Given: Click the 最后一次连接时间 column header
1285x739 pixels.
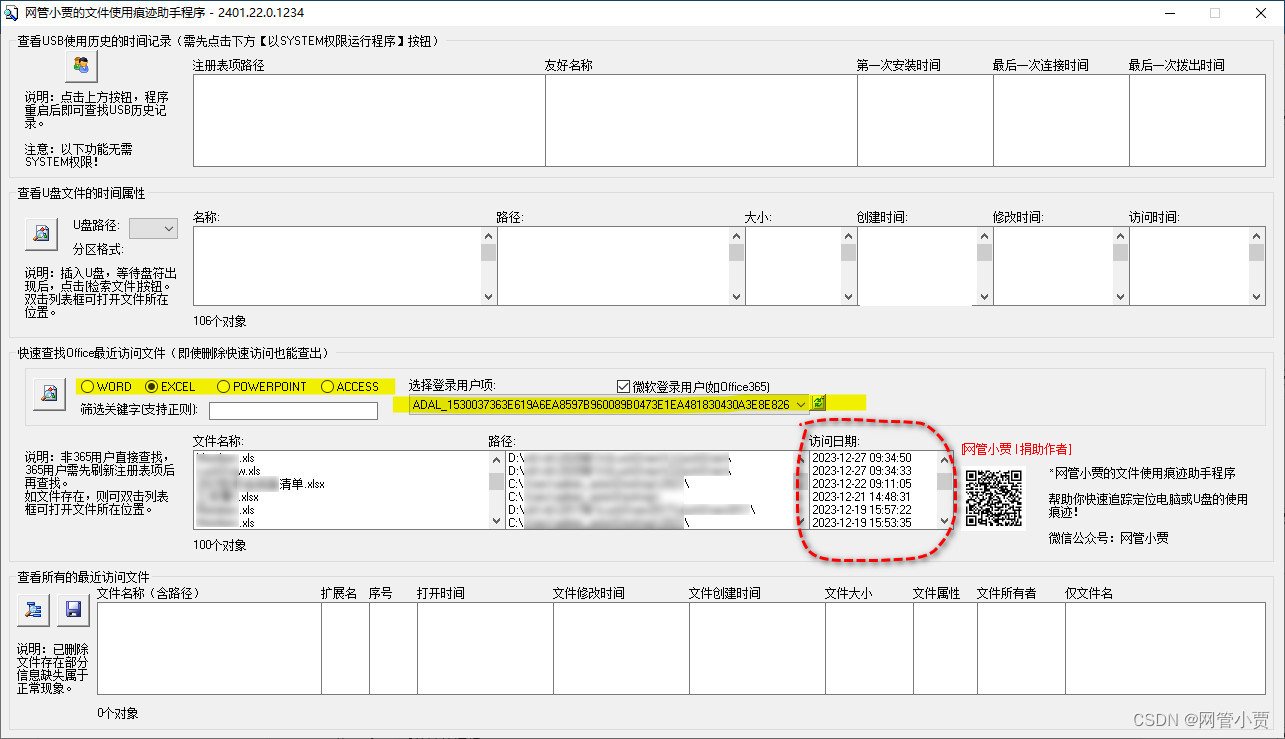Looking at the screenshot, I should click(1041, 66).
